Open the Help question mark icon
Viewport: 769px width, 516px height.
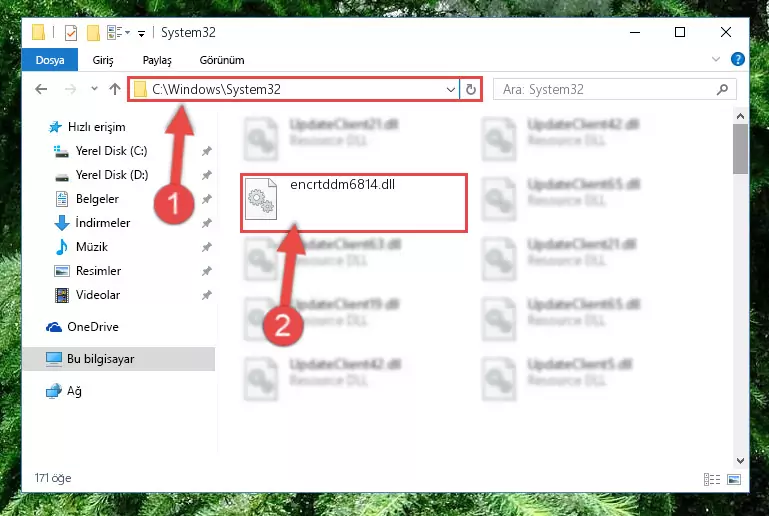click(737, 59)
